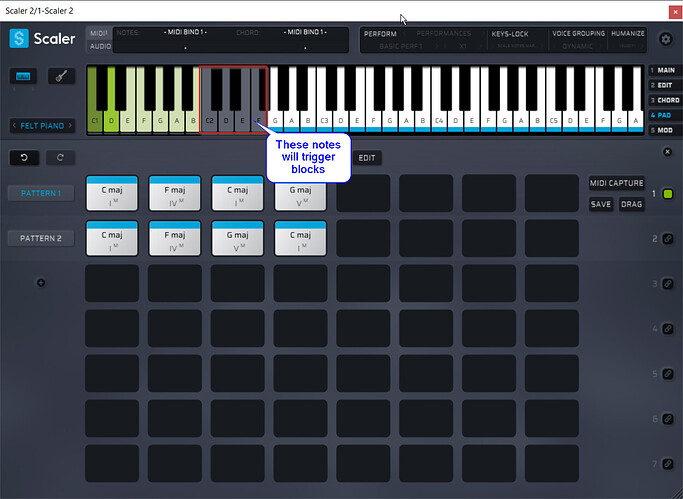The height and width of the screenshot is (499, 683).
Task: Click the link icon for row 6
Action: point(668,419)
